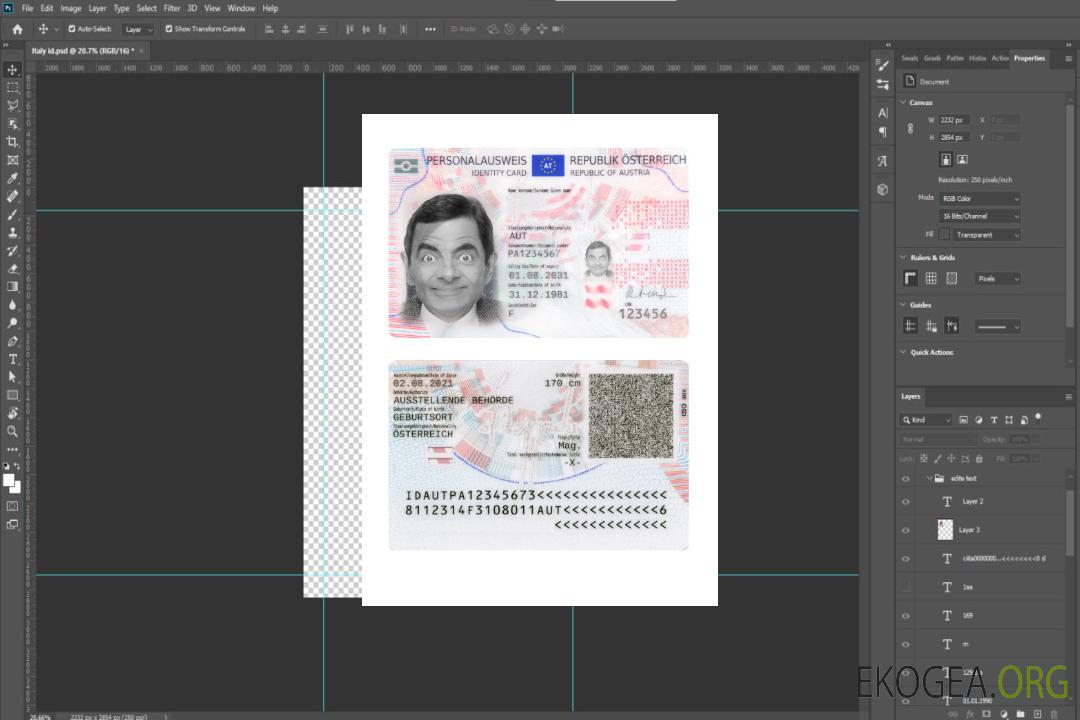
Task: Open the File menu
Action: coord(28,8)
